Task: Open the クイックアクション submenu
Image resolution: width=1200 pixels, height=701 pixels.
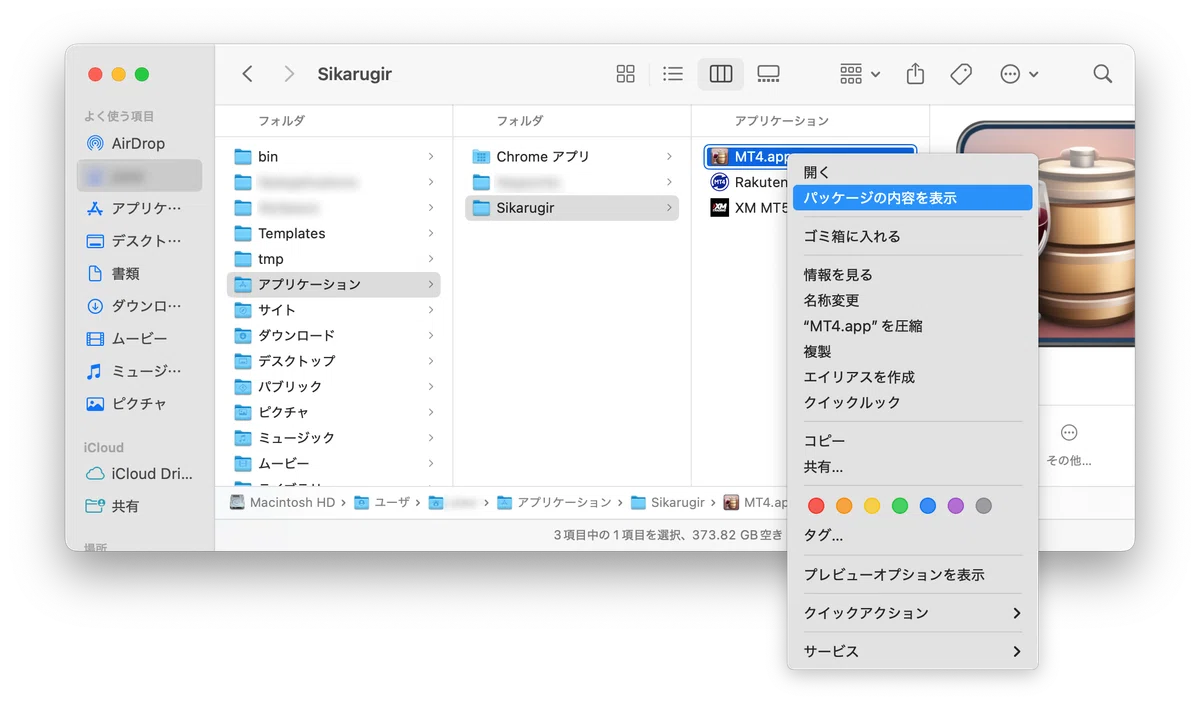Action: click(912, 613)
